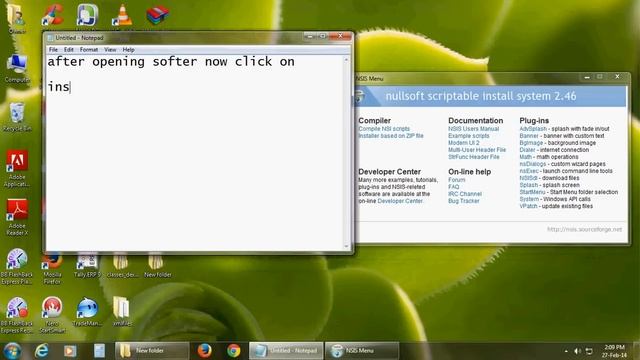Open the BB FlashBack Express Recorder shortcut
Screen dimensions: 640x360
tap(17, 315)
